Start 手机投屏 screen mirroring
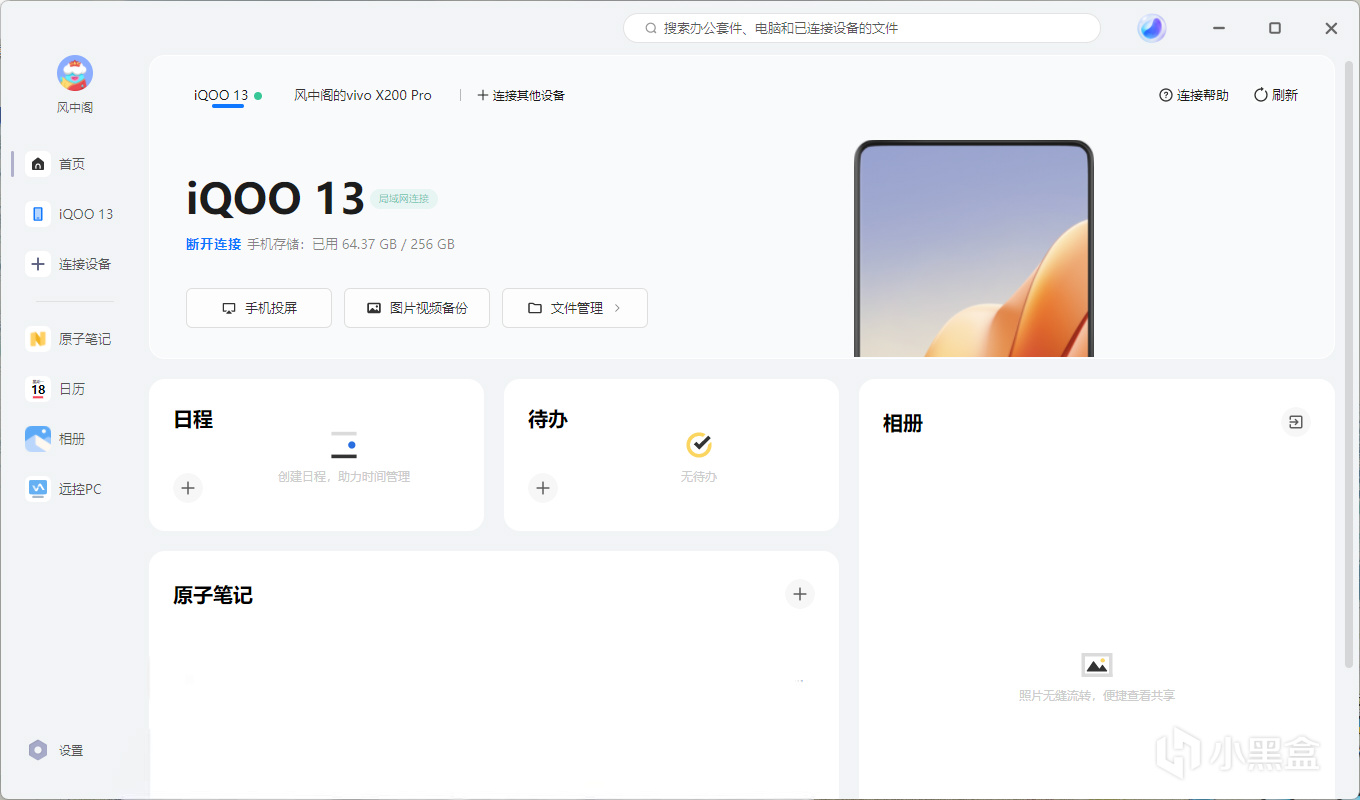Viewport: 1360px width, 800px height. (259, 308)
